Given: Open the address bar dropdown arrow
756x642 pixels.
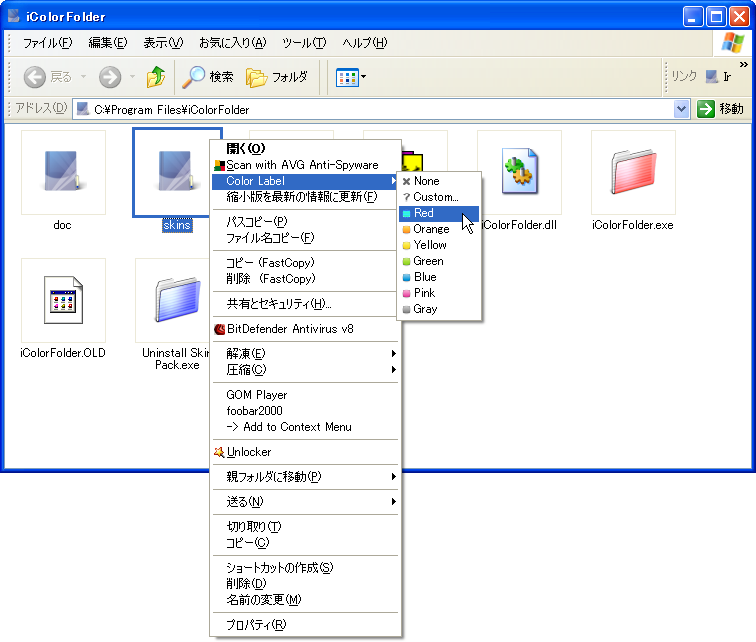Looking at the screenshot, I should 681,109.
